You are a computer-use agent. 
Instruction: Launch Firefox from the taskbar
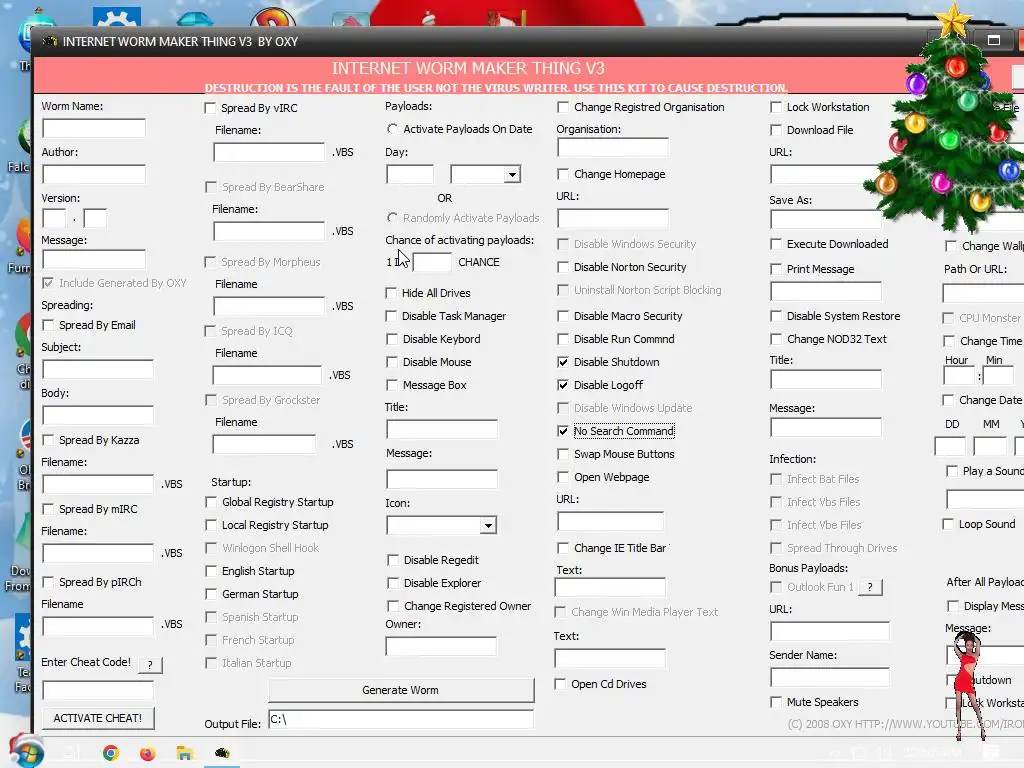148,753
